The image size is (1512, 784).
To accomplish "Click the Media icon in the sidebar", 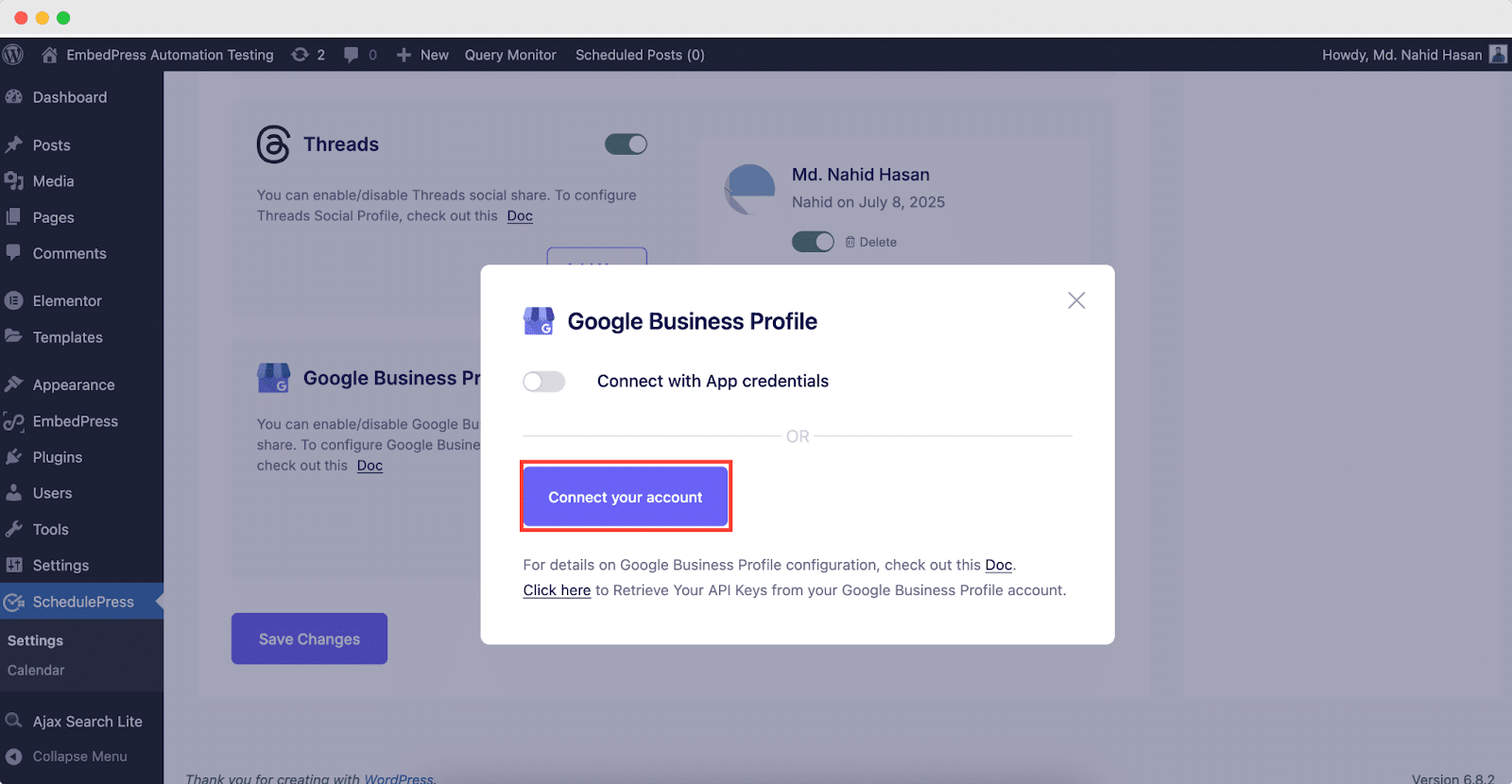I will [x=14, y=180].
